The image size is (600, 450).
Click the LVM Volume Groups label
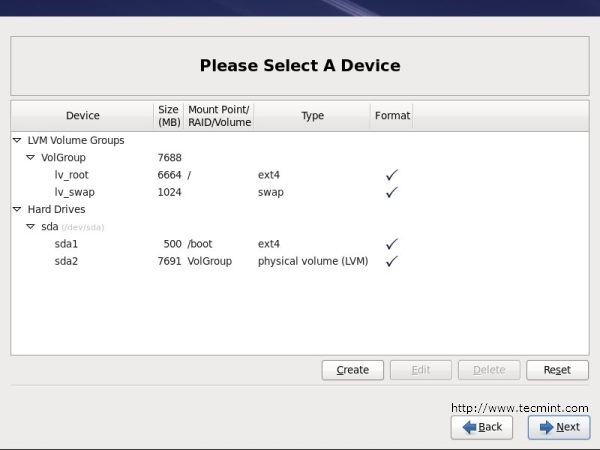(x=76, y=140)
